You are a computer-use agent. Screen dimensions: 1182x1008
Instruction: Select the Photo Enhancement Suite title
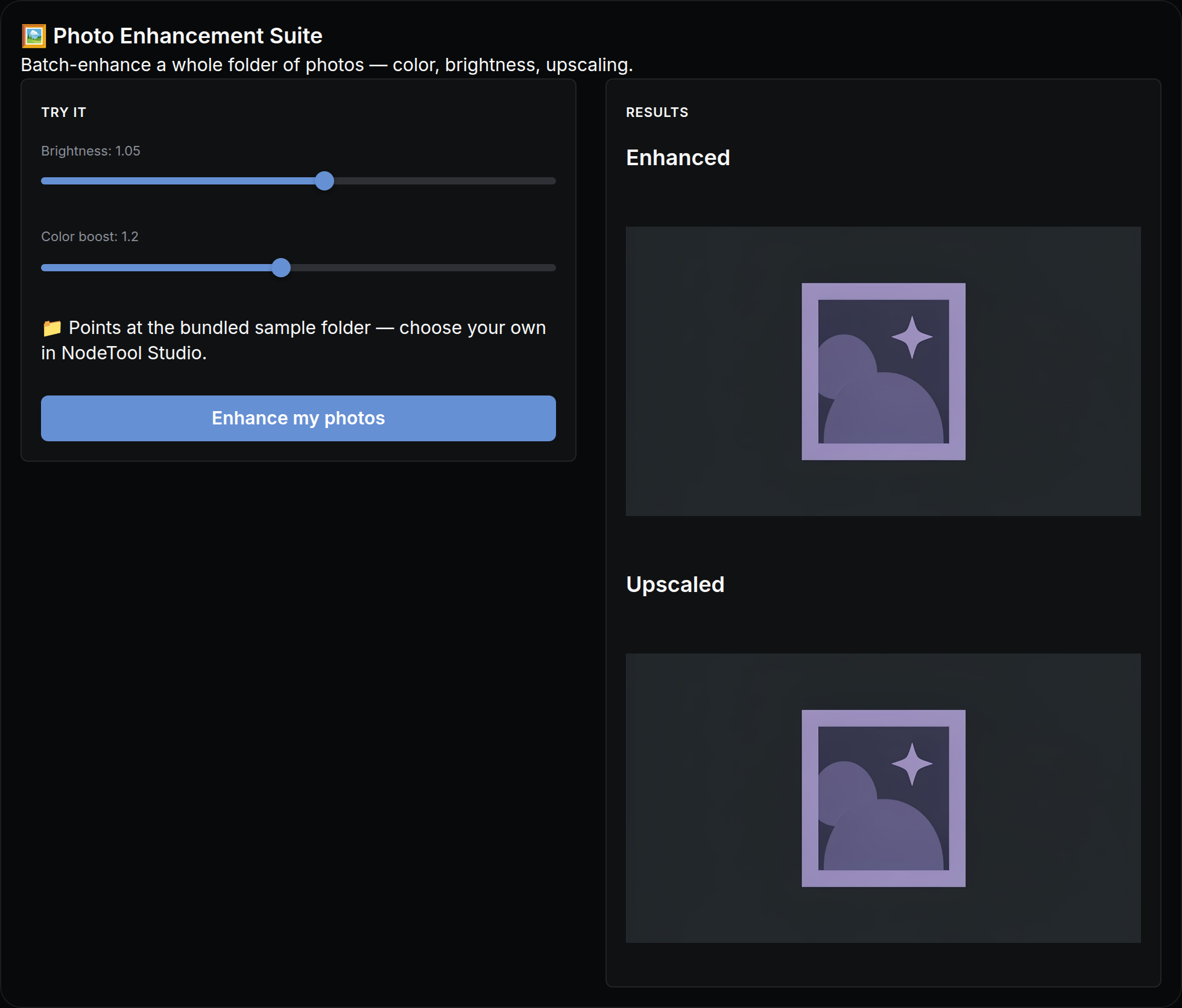pyautogui.click(x=188, y=36)
